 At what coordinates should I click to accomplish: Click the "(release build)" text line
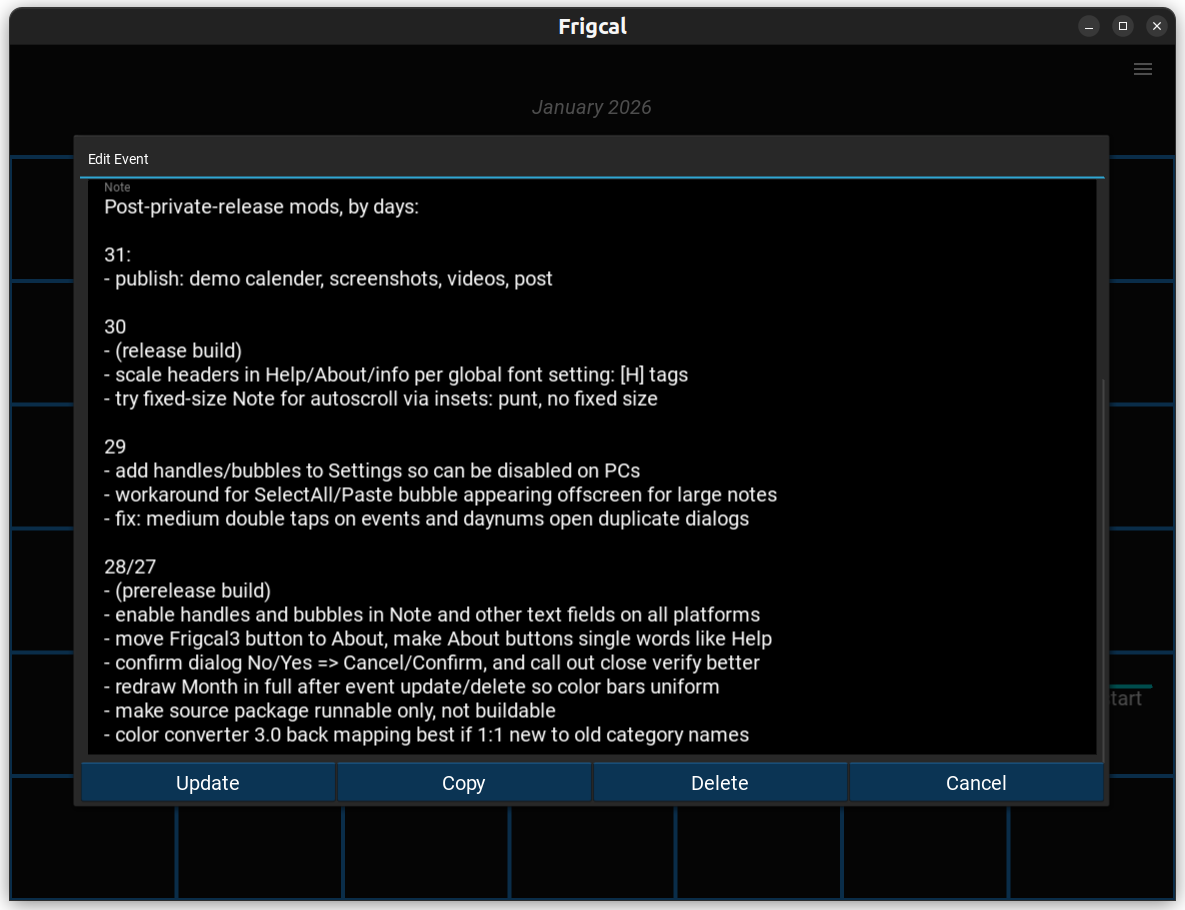[178, 351]
